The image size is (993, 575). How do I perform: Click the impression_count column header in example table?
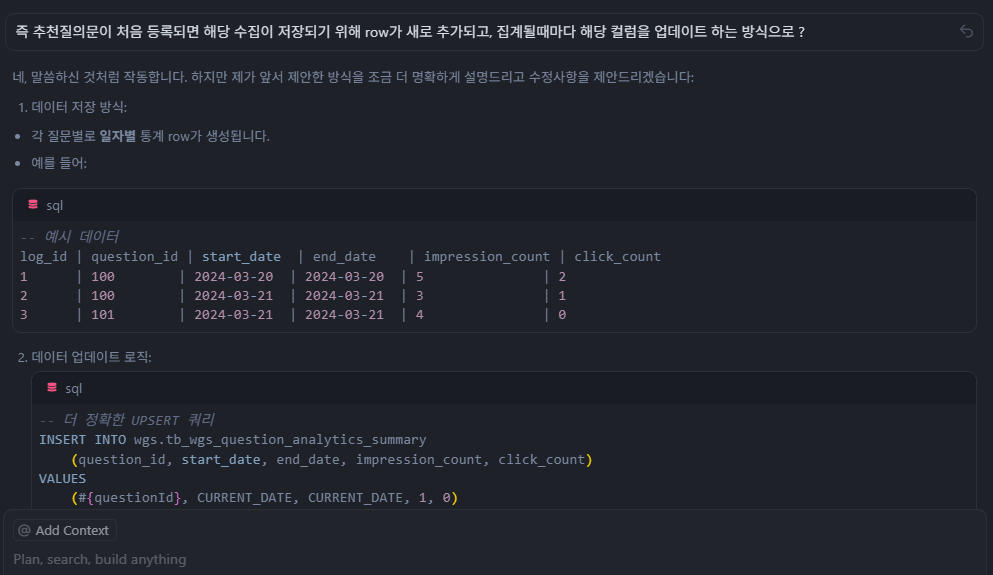(486, 257)
